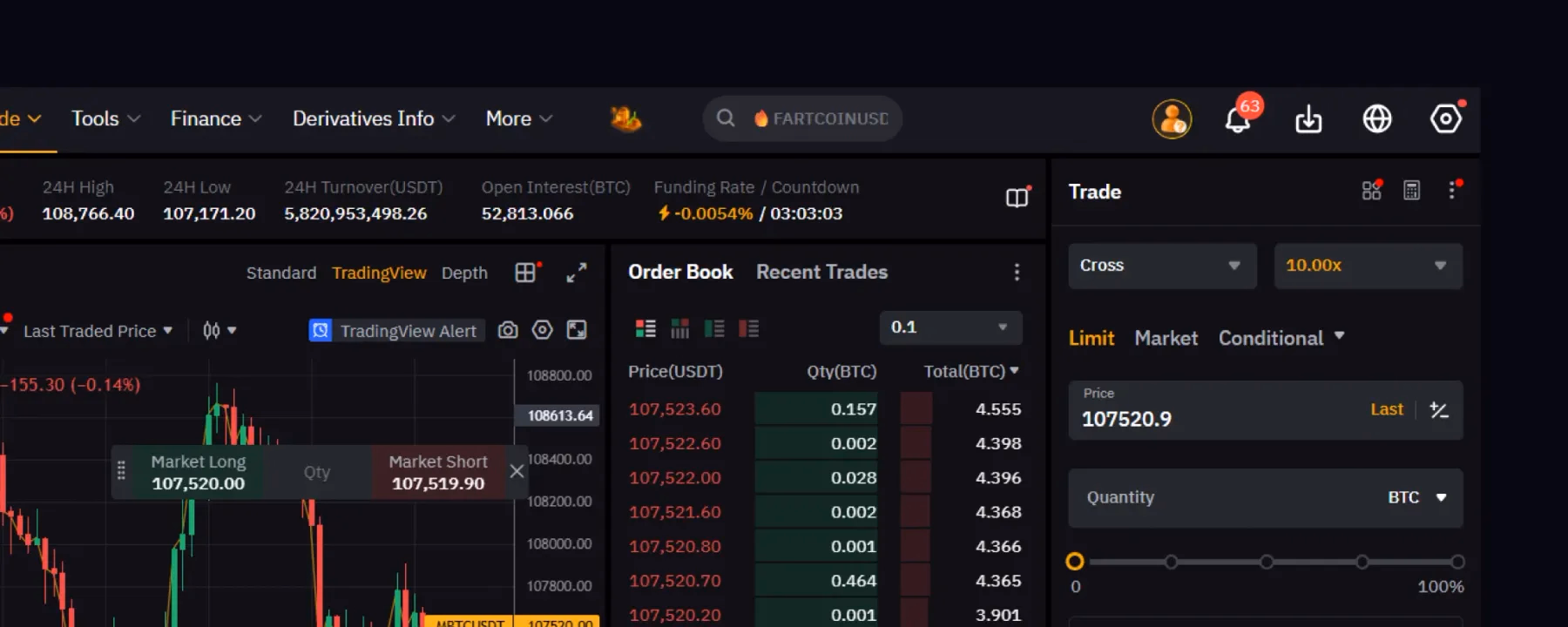Open the Tools menu
The width and height of the screenshot is (1568, 627).
pyautogui.click(x=105, y=118)
